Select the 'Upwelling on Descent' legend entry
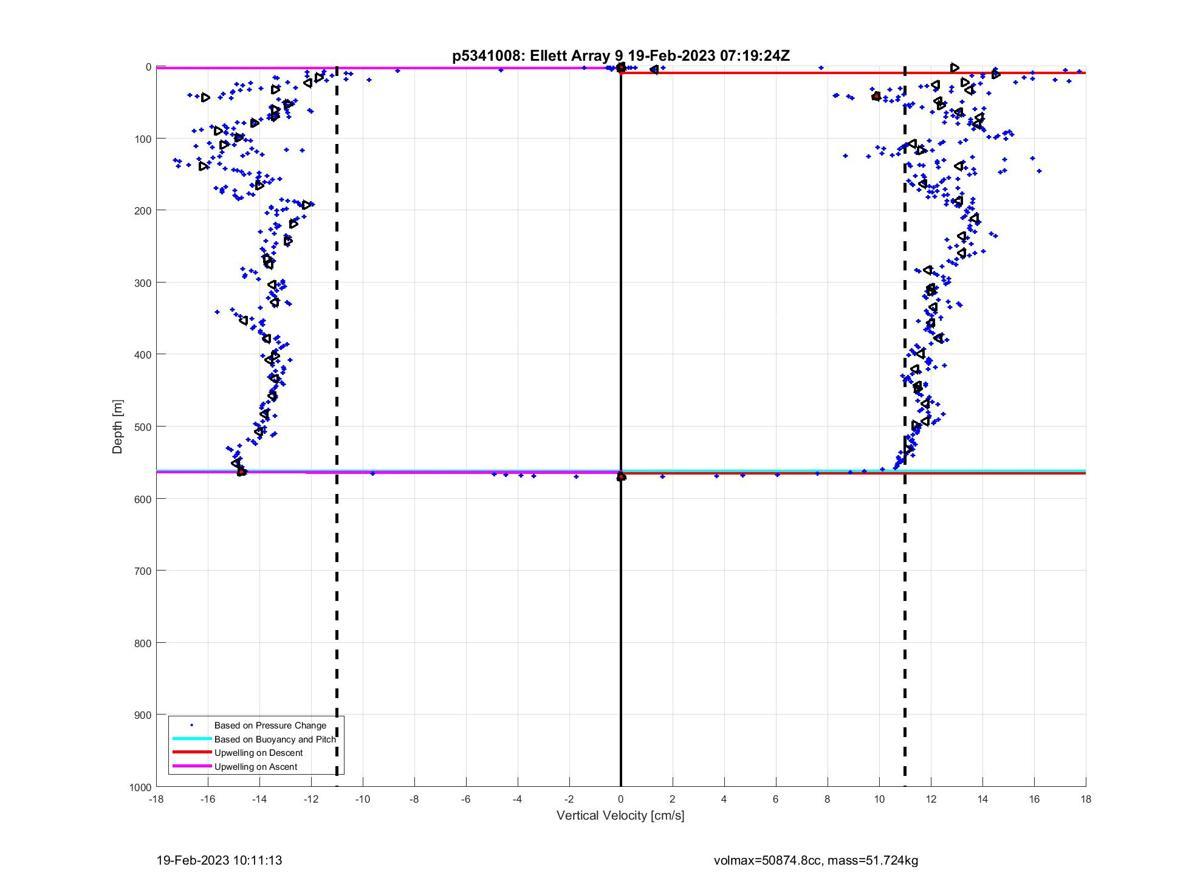Viewport: 1200px width, 885px height. tap(258, 753)
